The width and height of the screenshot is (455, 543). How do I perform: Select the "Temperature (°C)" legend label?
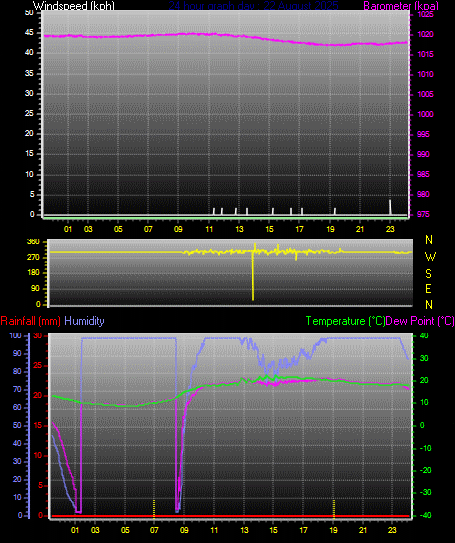pyautogui.click(x=345, y=321)
